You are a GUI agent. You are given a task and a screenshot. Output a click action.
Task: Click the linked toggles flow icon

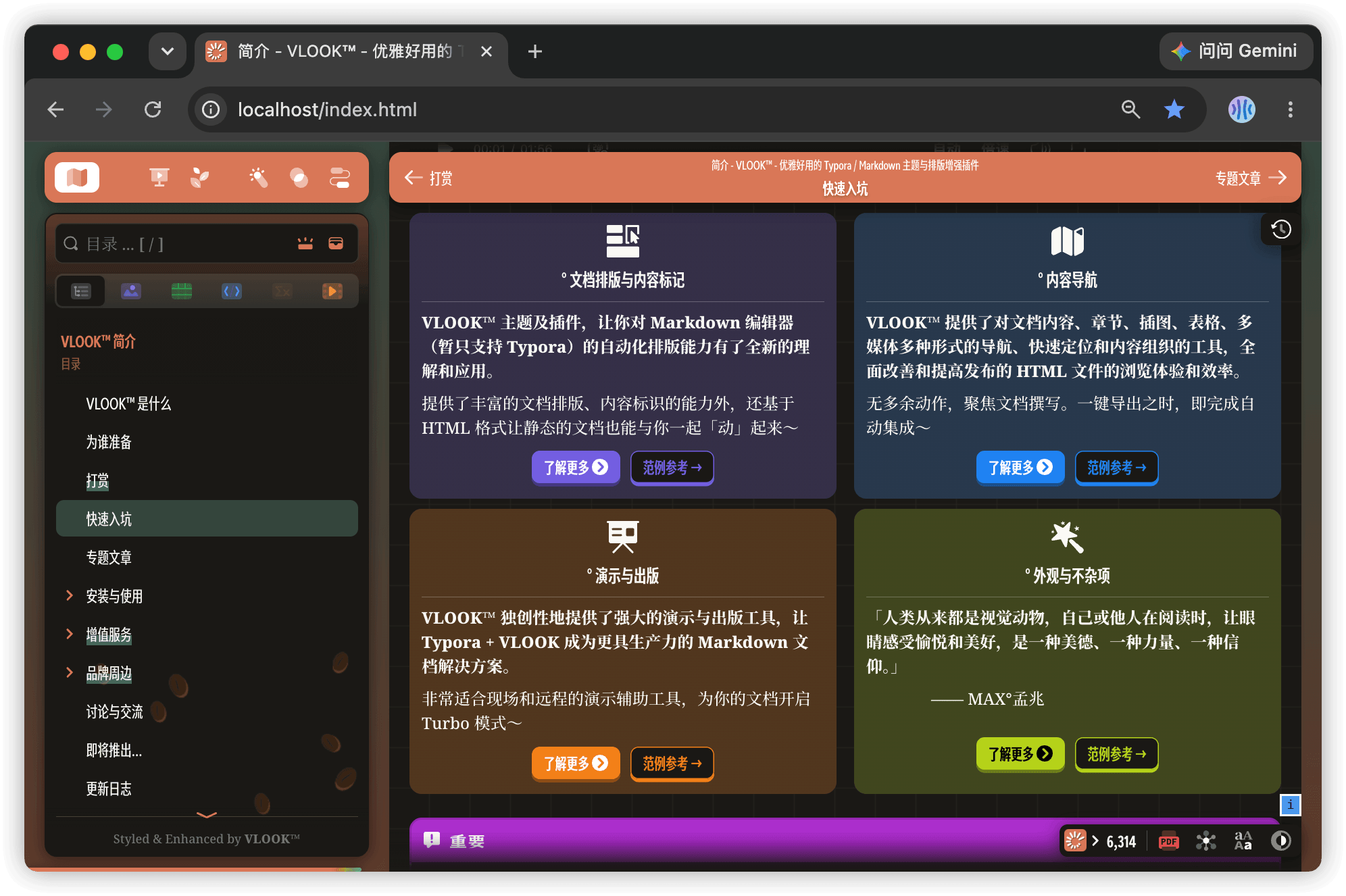tap(339, 178)
